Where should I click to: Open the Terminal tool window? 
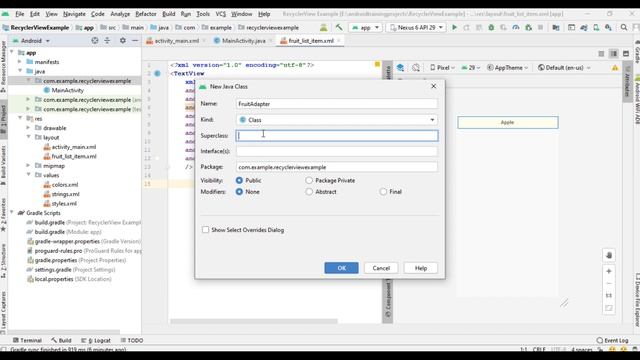(x=27, y=340)
